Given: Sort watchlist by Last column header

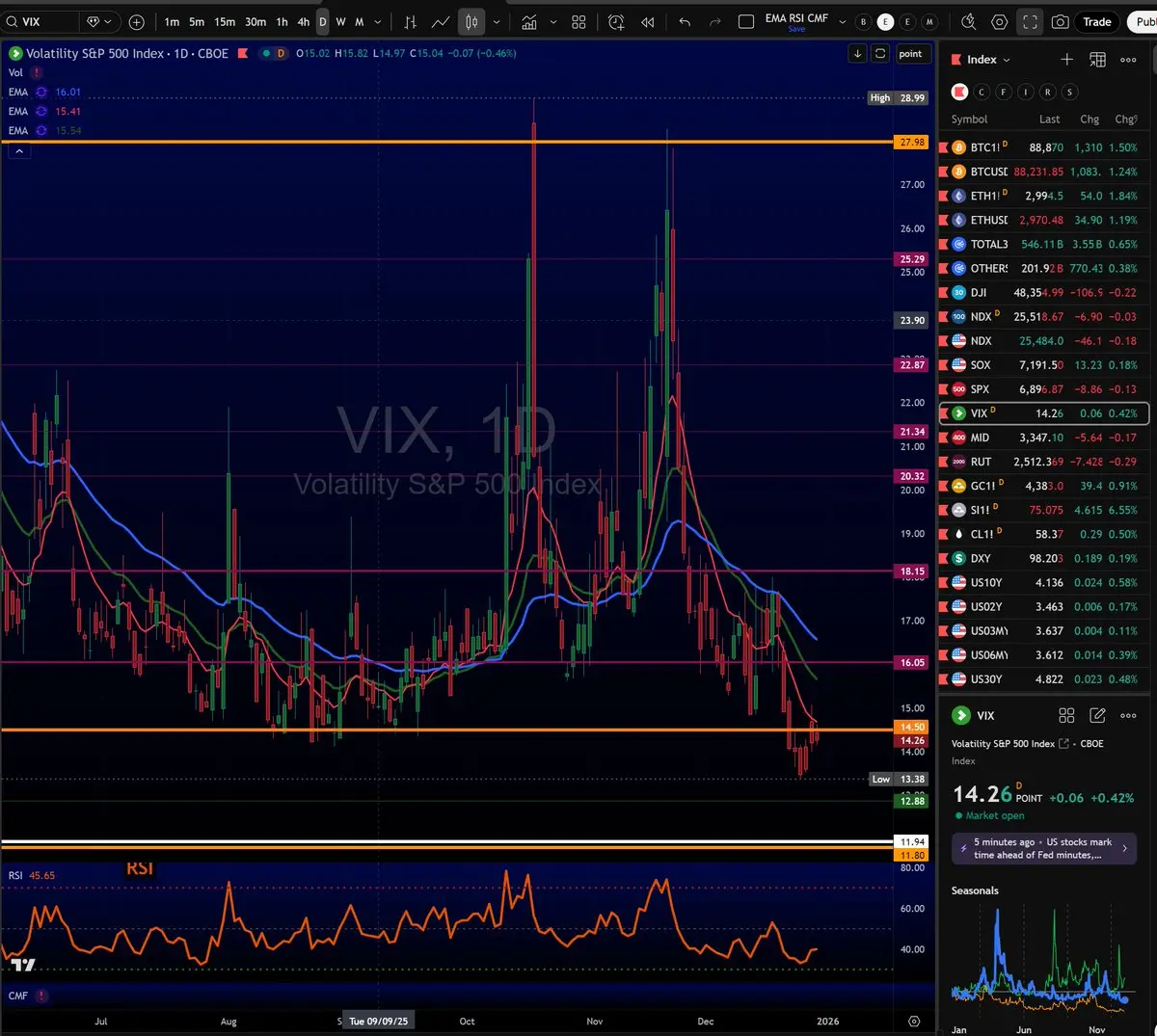Looking at the screenshot, I should [1050, 120].
